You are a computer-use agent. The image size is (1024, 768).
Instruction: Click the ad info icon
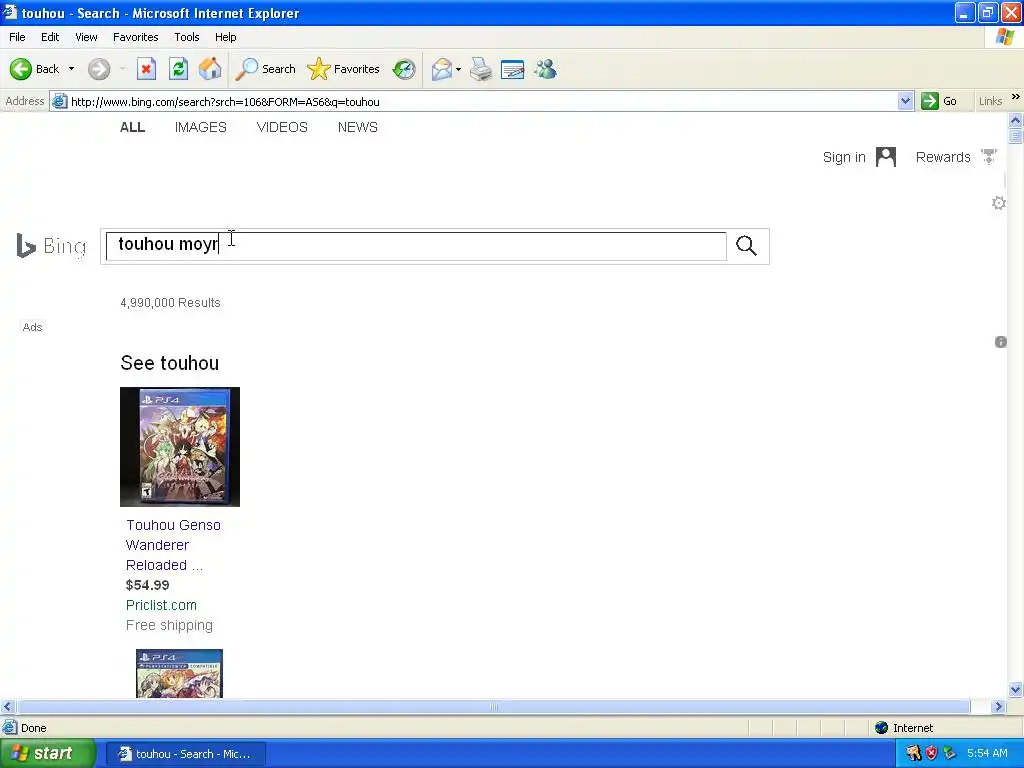[1000, 342]
